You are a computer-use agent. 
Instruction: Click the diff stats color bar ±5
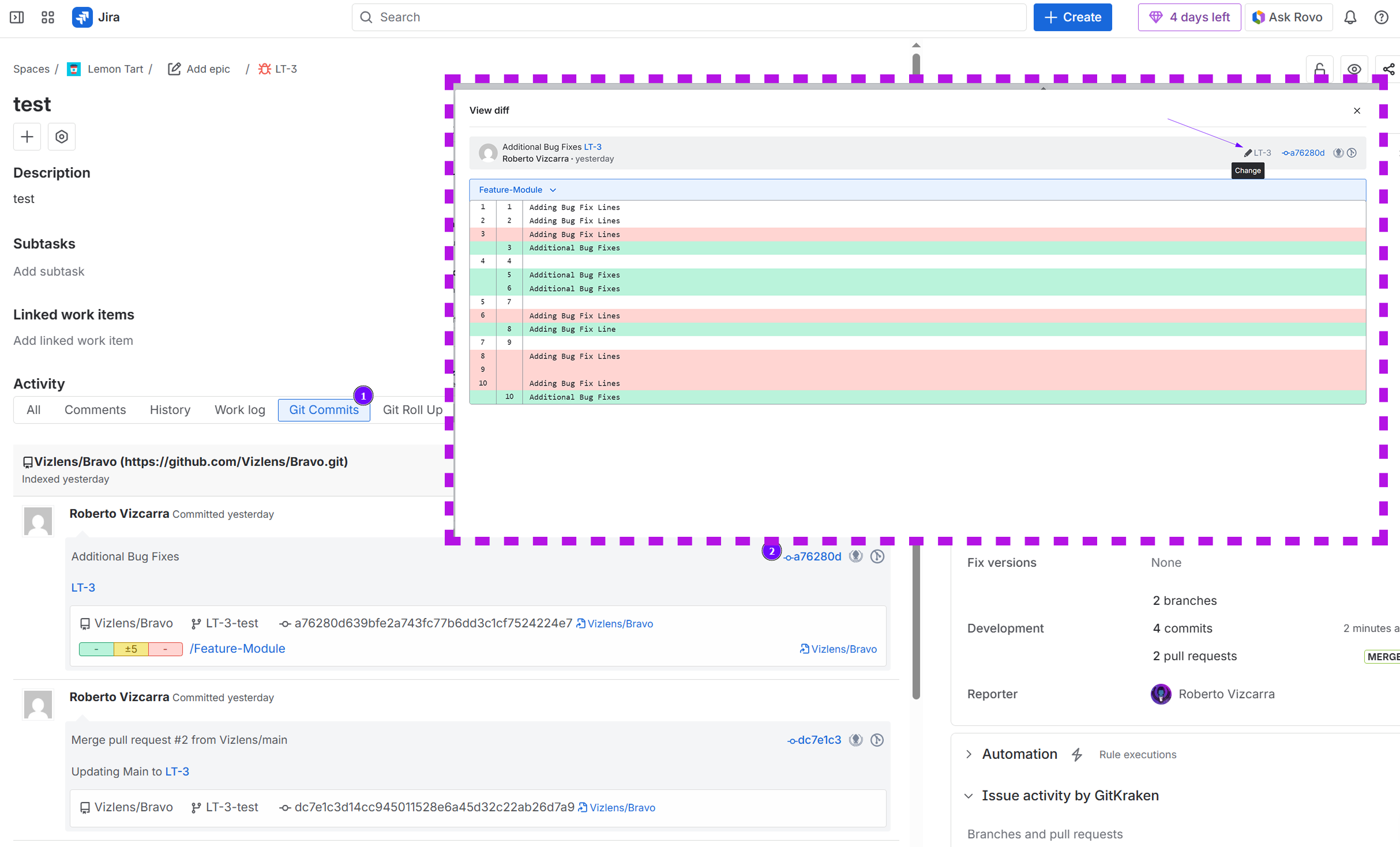pyautogui.click(x=130, y=649)
